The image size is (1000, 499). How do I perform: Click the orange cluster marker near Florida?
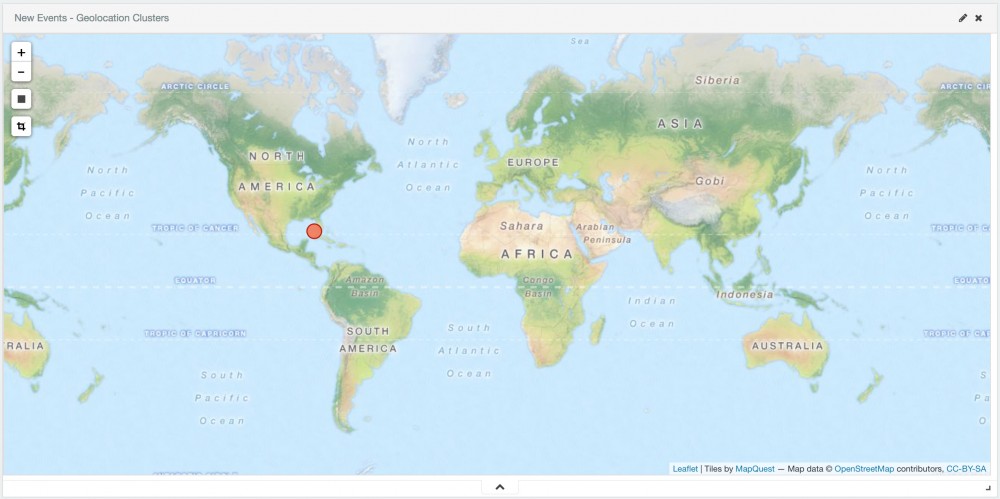coord(314,231)
